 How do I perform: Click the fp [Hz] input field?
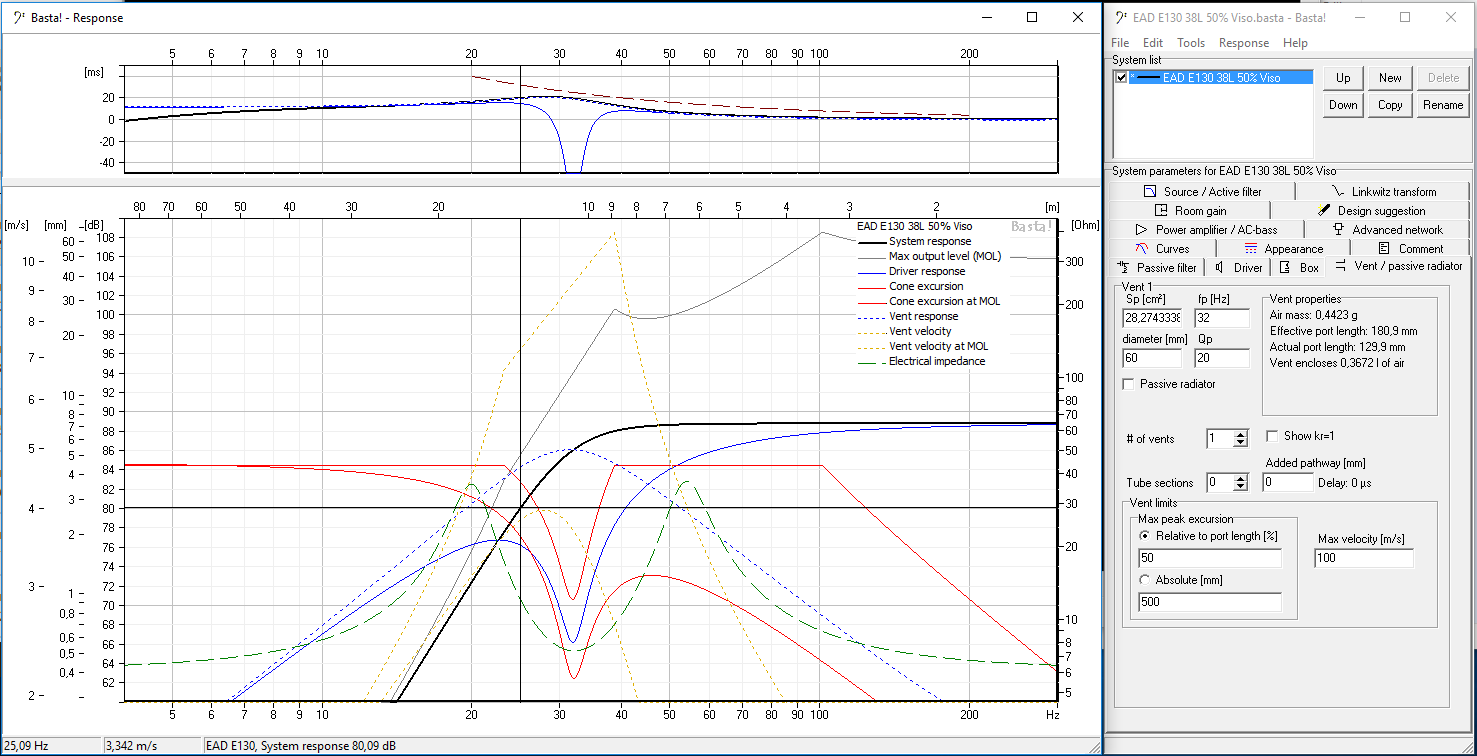click(x=1221, y=318)
